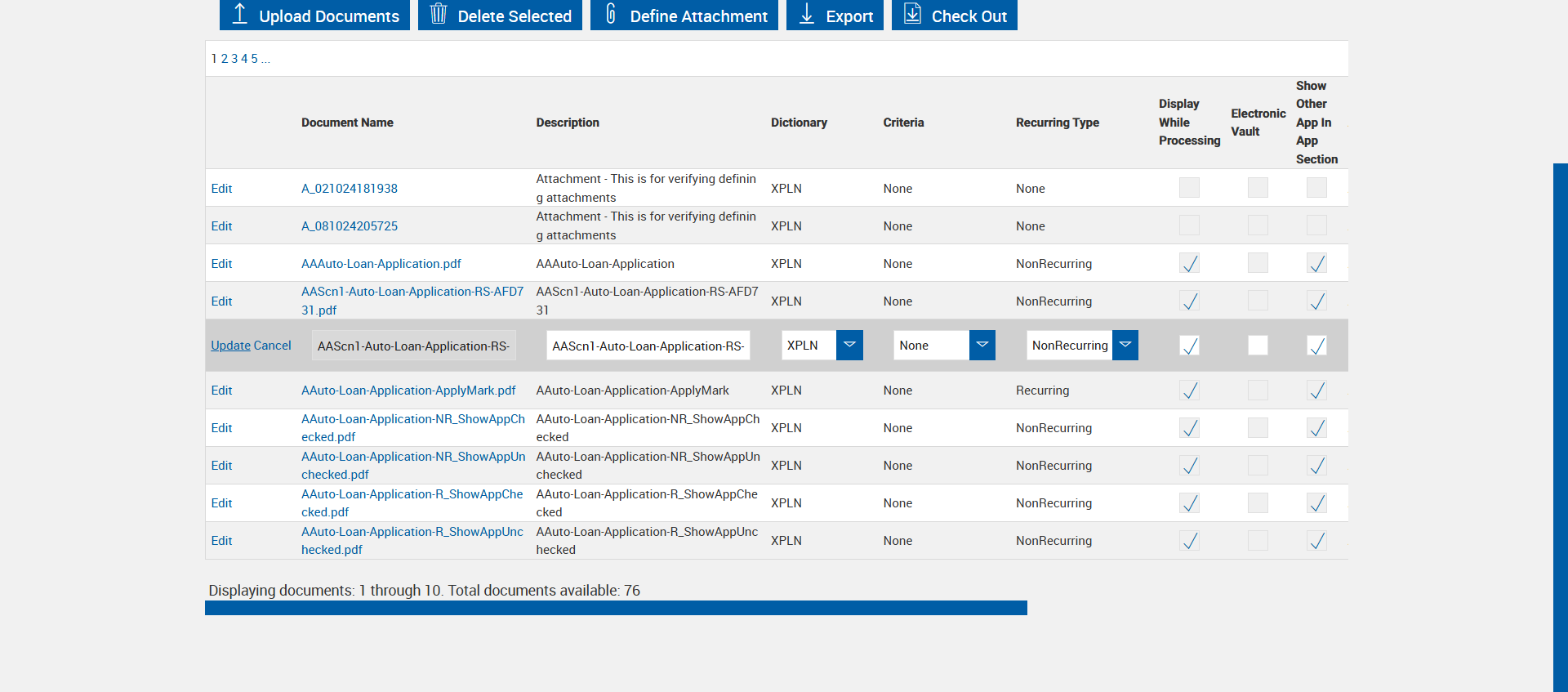The height and width of the screenshot is (692, 1568).
Task: Click the Document Name input field
Action: click(x=413, y=346)
